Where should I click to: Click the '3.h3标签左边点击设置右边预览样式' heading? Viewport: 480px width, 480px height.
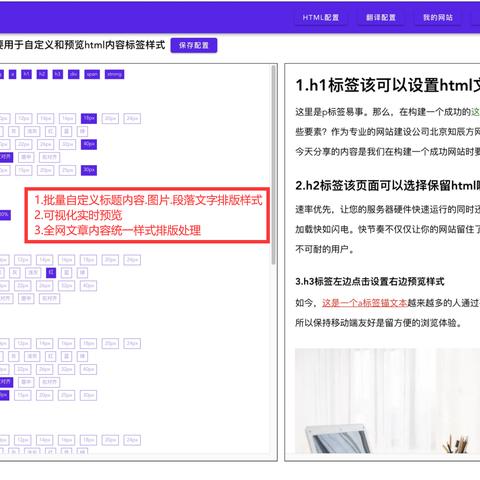click(370, 282)
